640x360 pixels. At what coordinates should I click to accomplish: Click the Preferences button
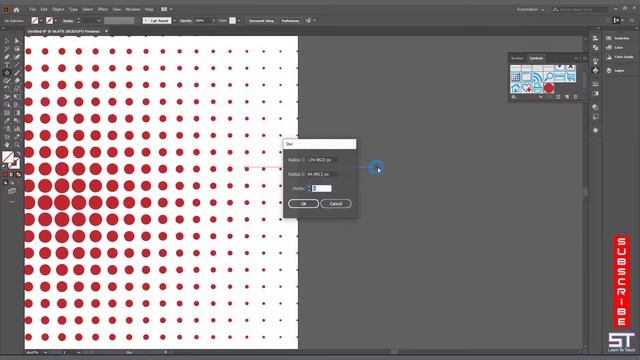[290, 20]
